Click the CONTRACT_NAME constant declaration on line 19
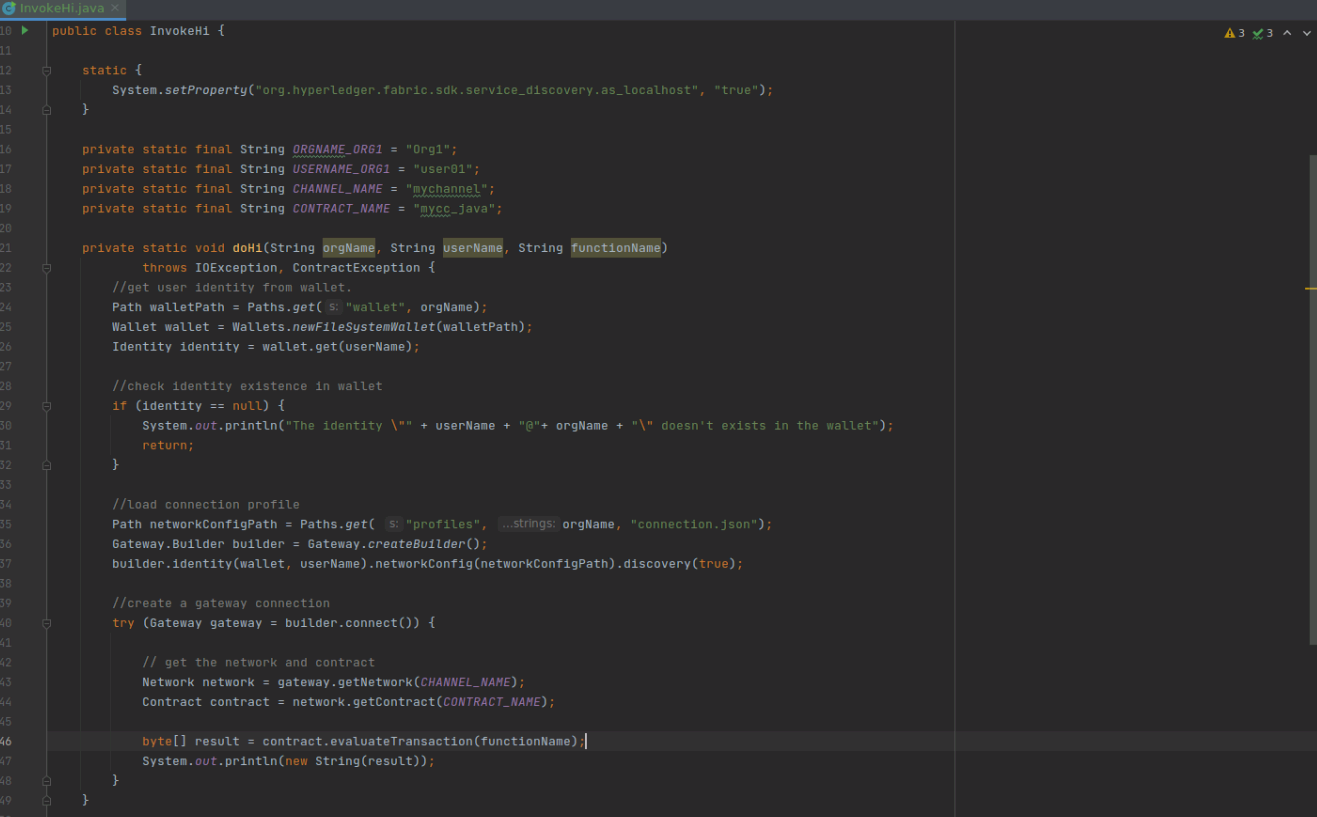The image size is (1317, 817). tap(341, 209)
